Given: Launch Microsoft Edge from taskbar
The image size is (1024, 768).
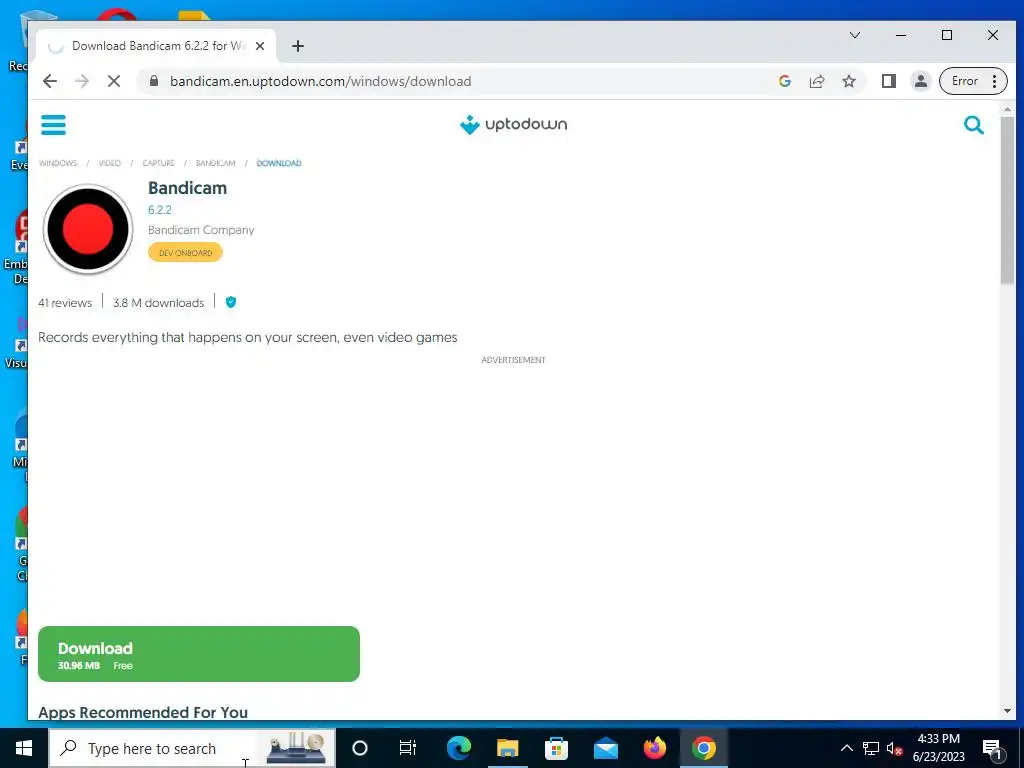Looking at the screenshot, I should (x=459, y=748).
